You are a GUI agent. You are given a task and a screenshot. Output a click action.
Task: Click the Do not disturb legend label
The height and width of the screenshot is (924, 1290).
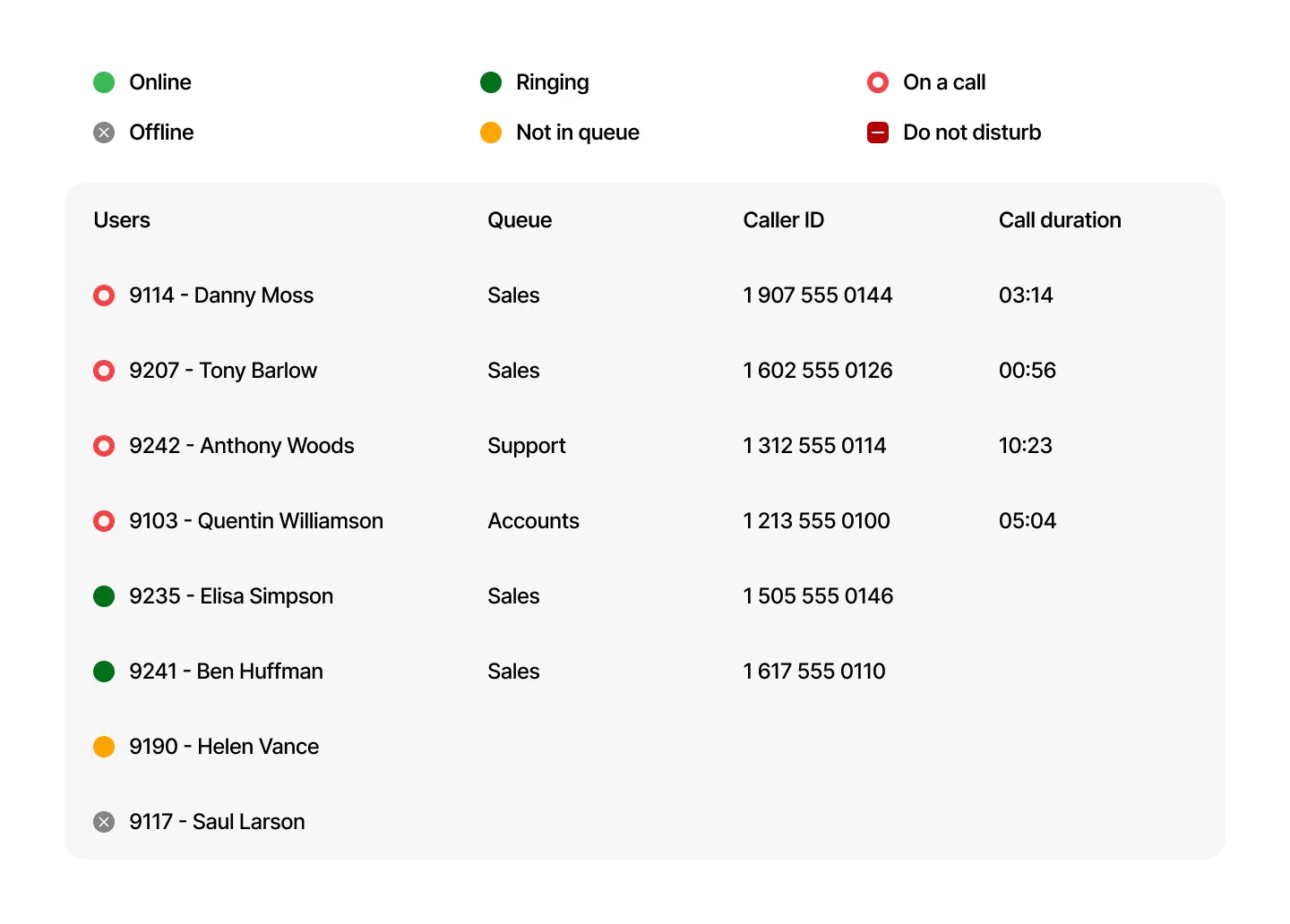[x=972, y=133]
